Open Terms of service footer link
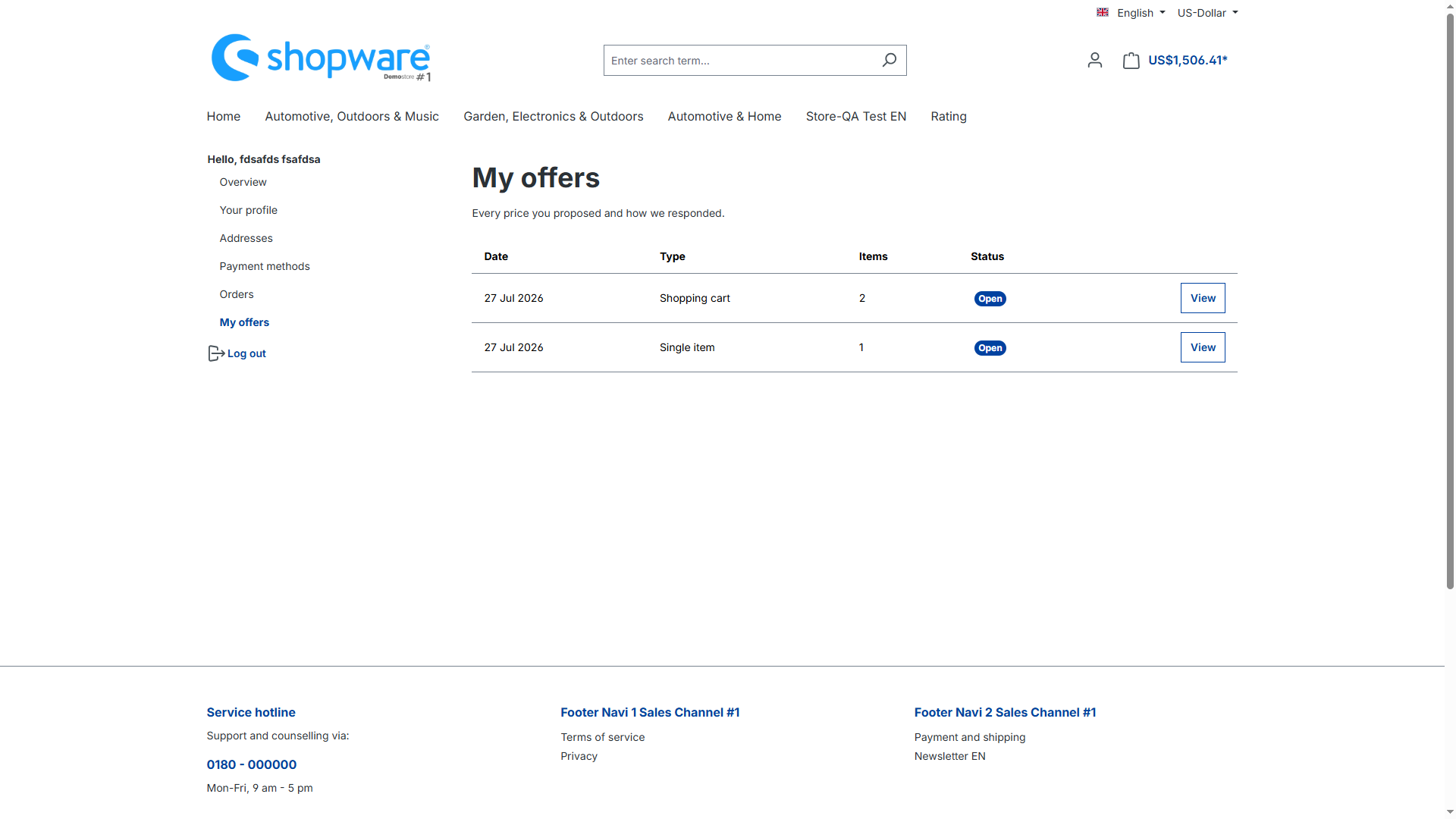Screen dimensions: 1456x819 602,737
